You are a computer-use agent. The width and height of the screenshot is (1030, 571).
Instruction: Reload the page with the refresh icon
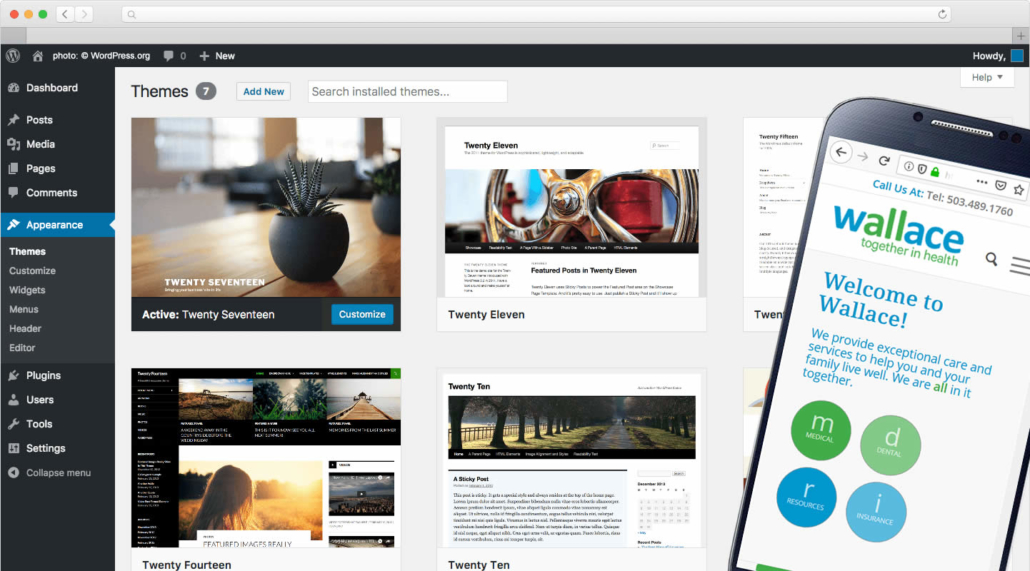[x=942, y=14]
